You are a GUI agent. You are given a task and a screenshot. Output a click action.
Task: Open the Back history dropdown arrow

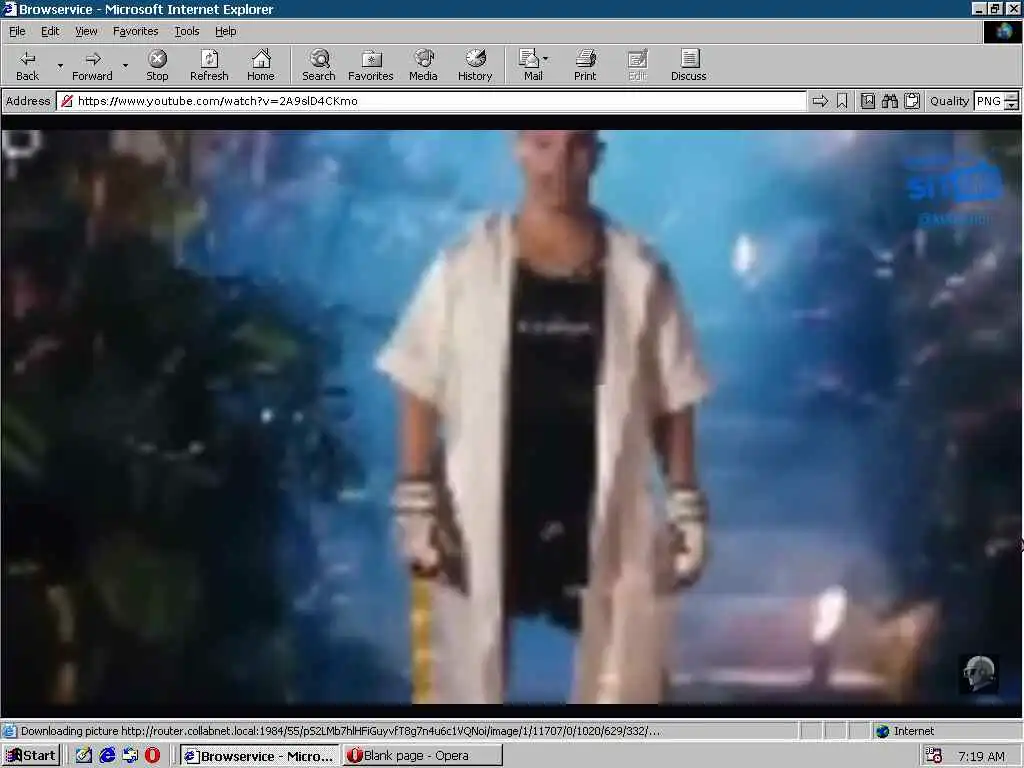60,65
